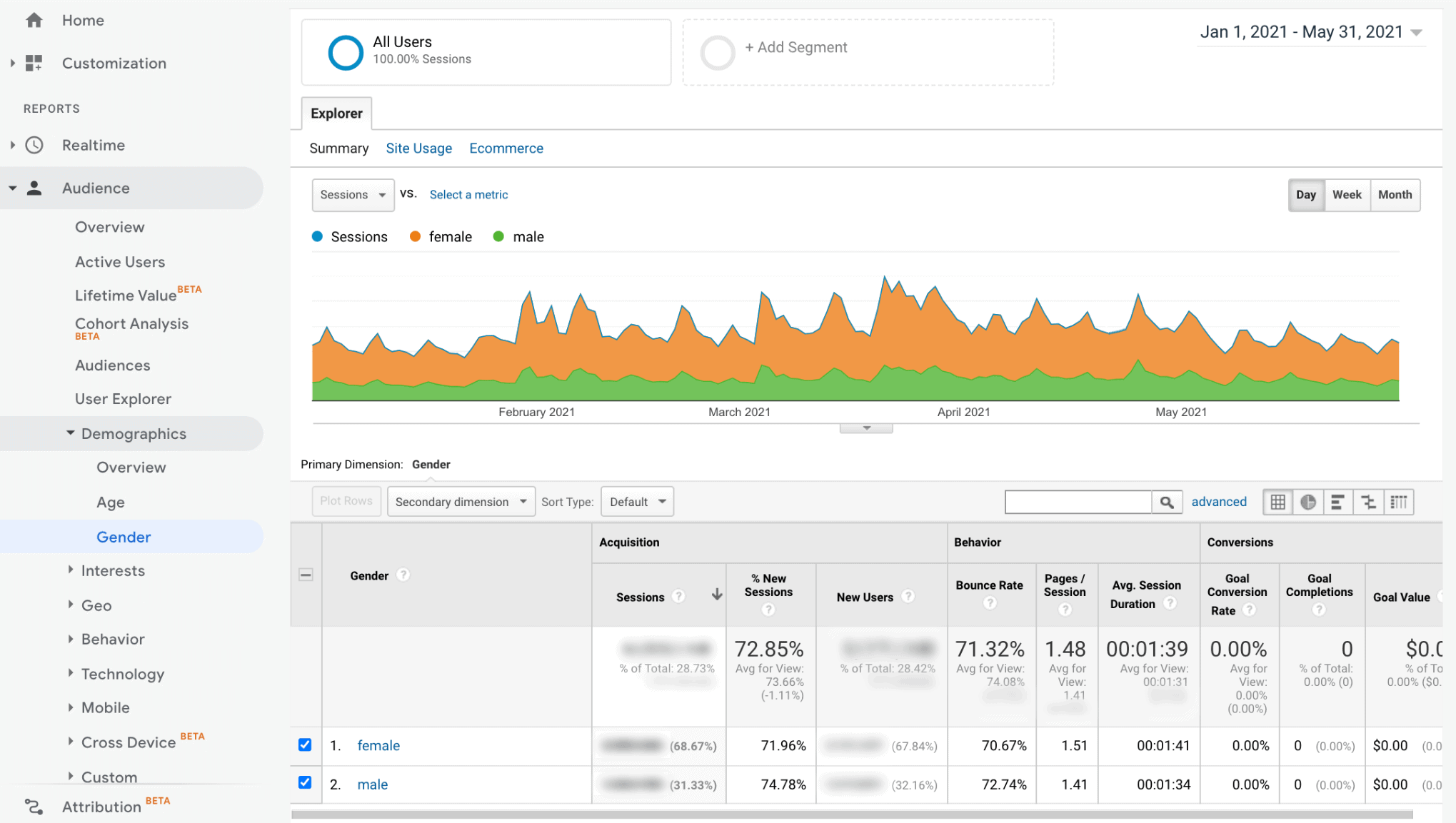Image resolution: width=1456 pixels, height=823 pixels.
Task: Expand the Technology section
Action: pyautogui.click(x=71, y=672)
